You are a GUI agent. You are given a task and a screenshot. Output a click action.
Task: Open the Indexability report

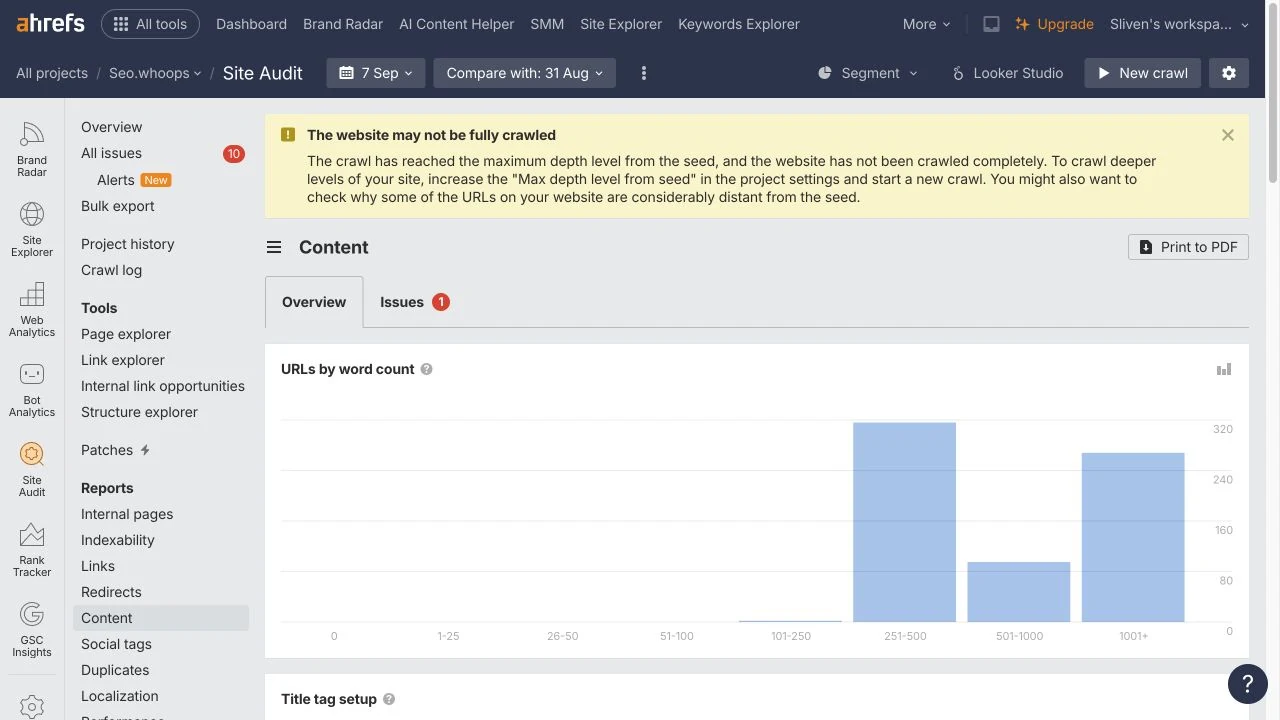(x=118, y=540)
